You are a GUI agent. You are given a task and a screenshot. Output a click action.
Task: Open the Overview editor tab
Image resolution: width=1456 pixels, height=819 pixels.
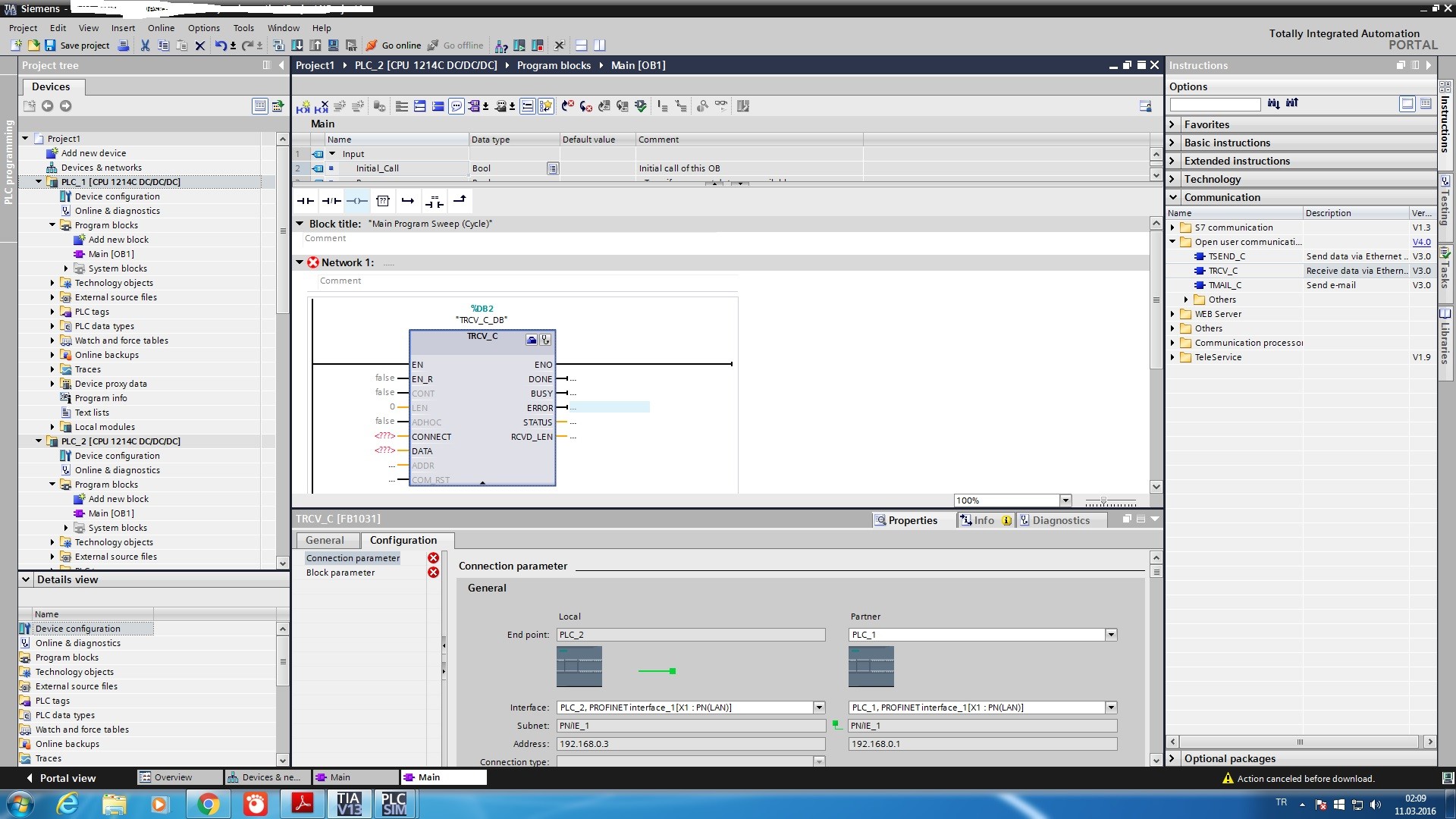click(x=180, y=777)
